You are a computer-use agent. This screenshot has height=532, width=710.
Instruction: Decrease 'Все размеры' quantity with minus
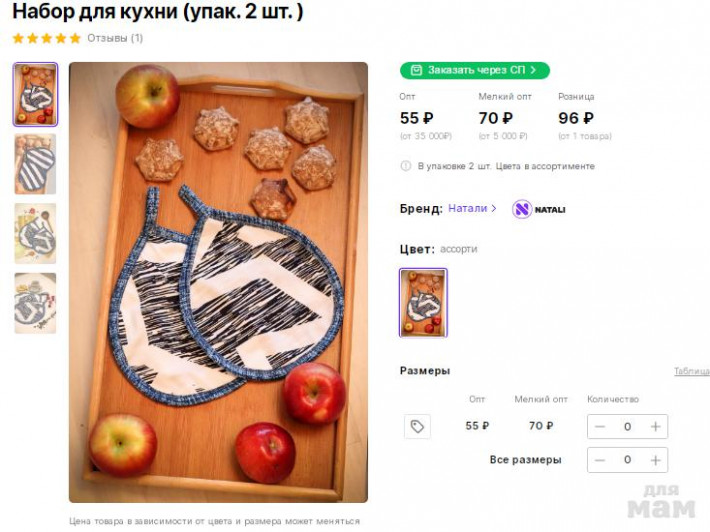click(x=600, y=460)
